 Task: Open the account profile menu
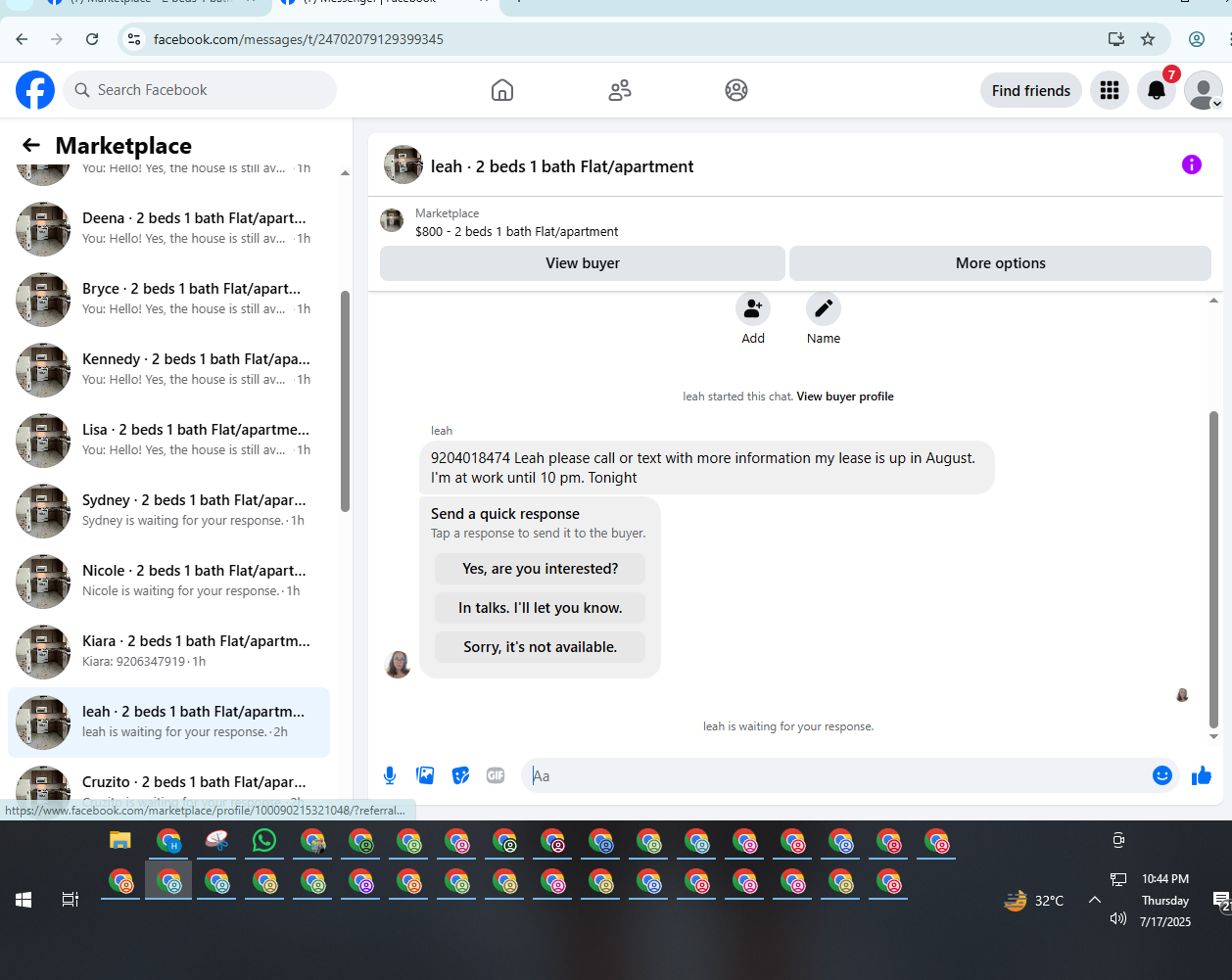coord(1204,90)
